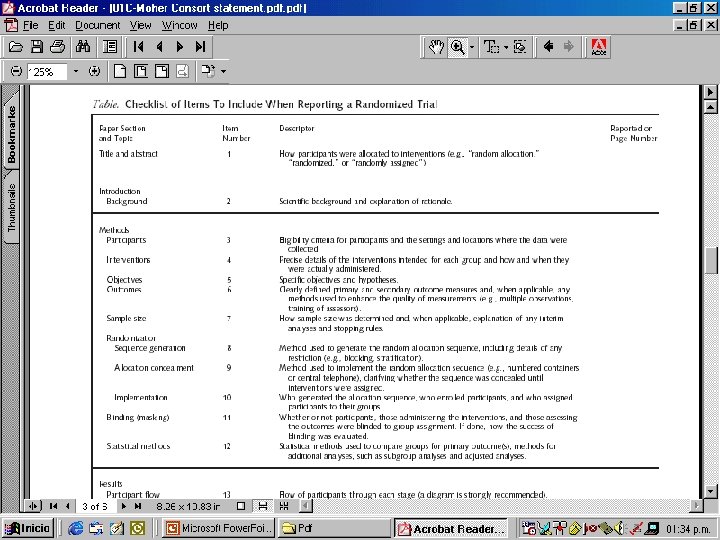
Task: Click 'Allocation concealment' row text
Action: coord(154,368)
